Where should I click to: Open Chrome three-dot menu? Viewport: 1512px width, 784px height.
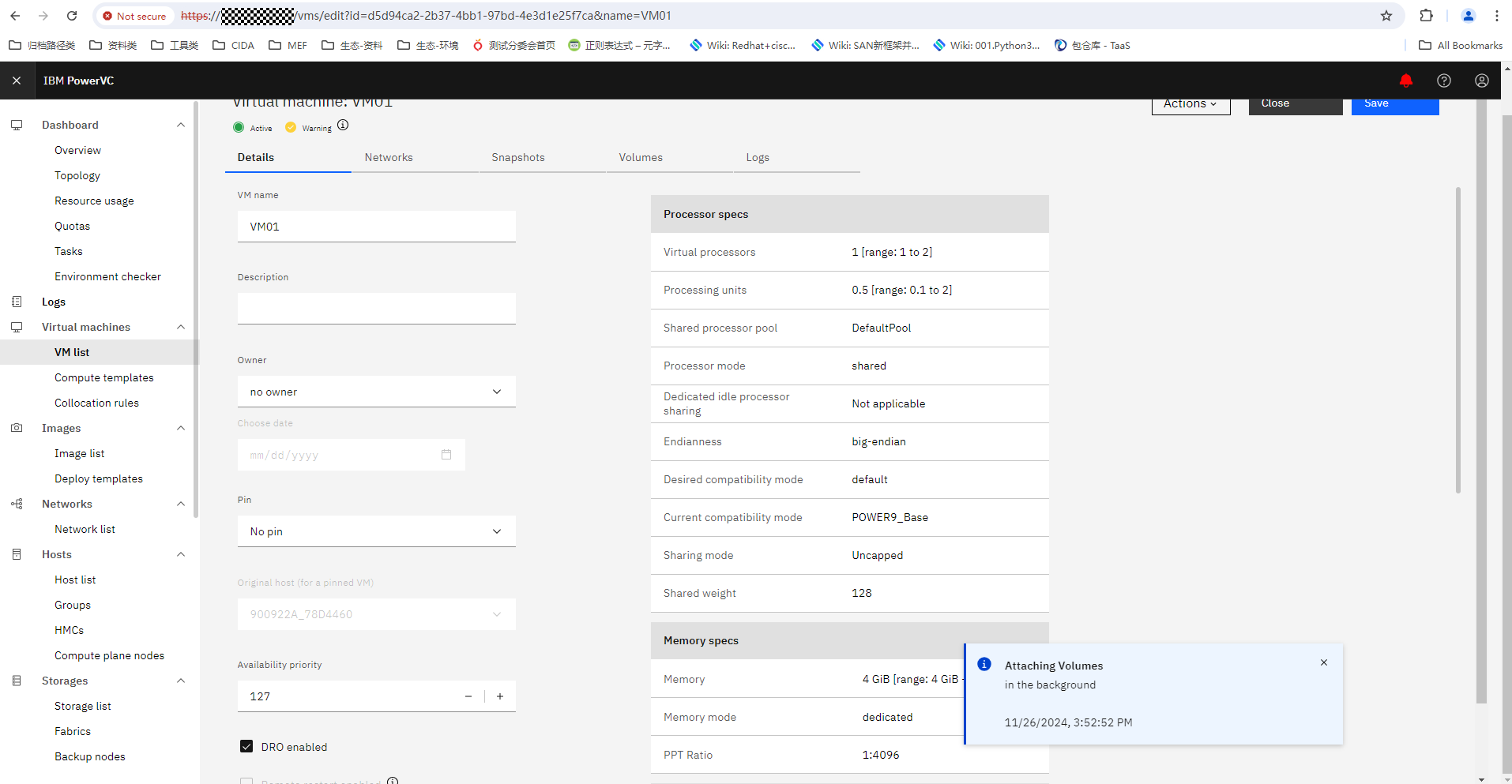coord(1497,16)
